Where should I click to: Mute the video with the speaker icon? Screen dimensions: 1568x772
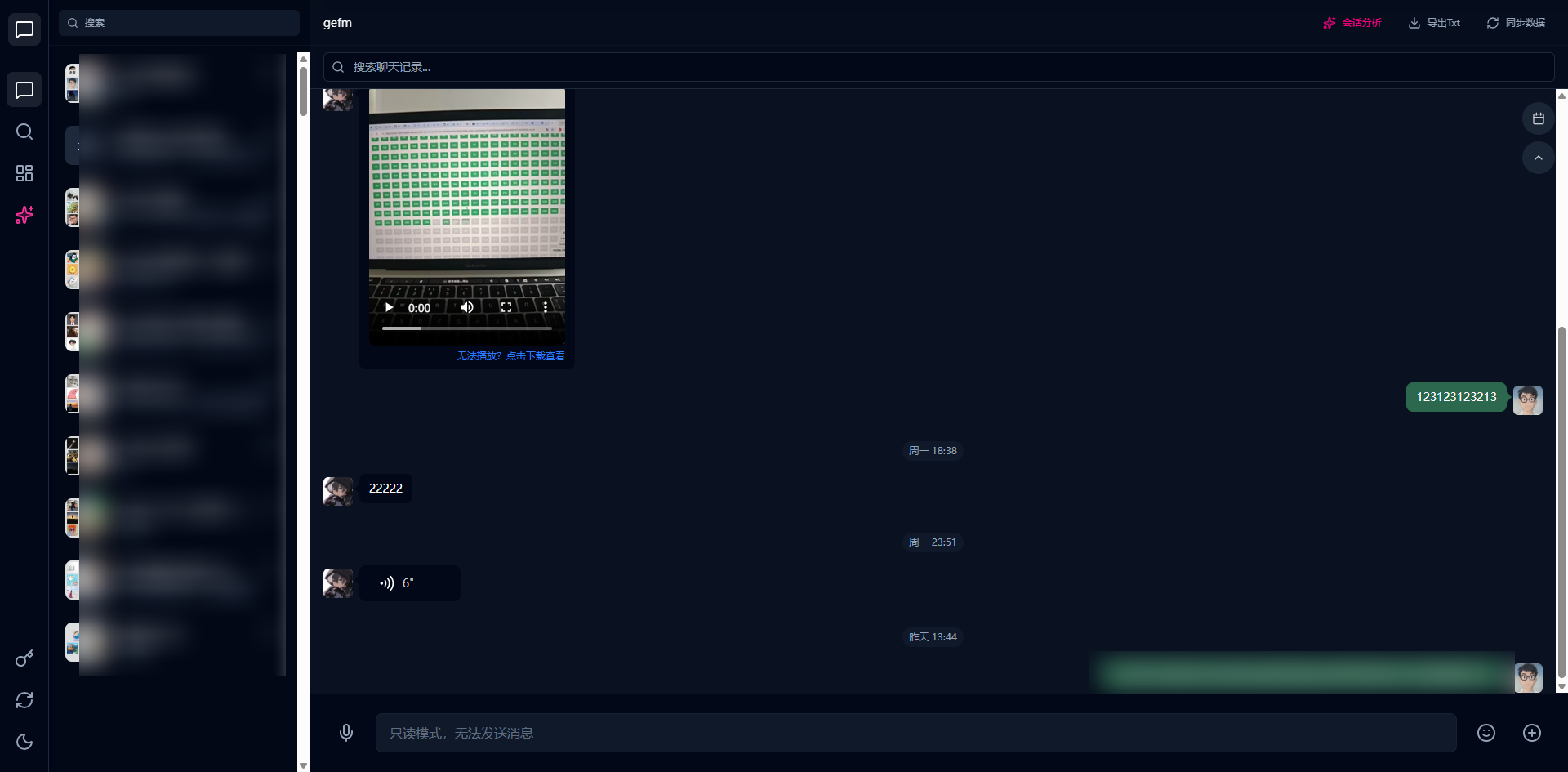pos(466,307)
